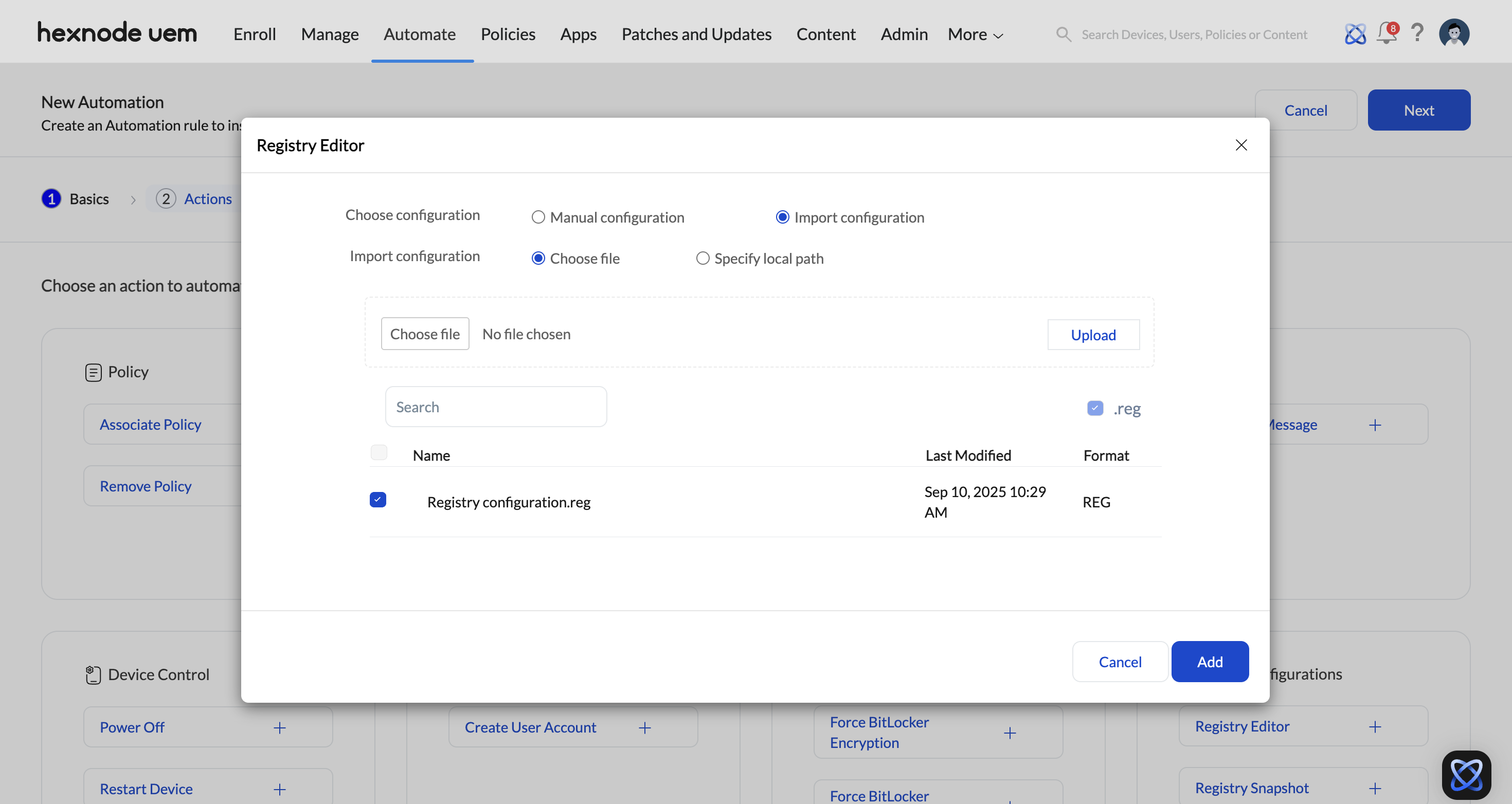Open floating chat assistant icon
1512x804 pixels.
pos(1466,774)
